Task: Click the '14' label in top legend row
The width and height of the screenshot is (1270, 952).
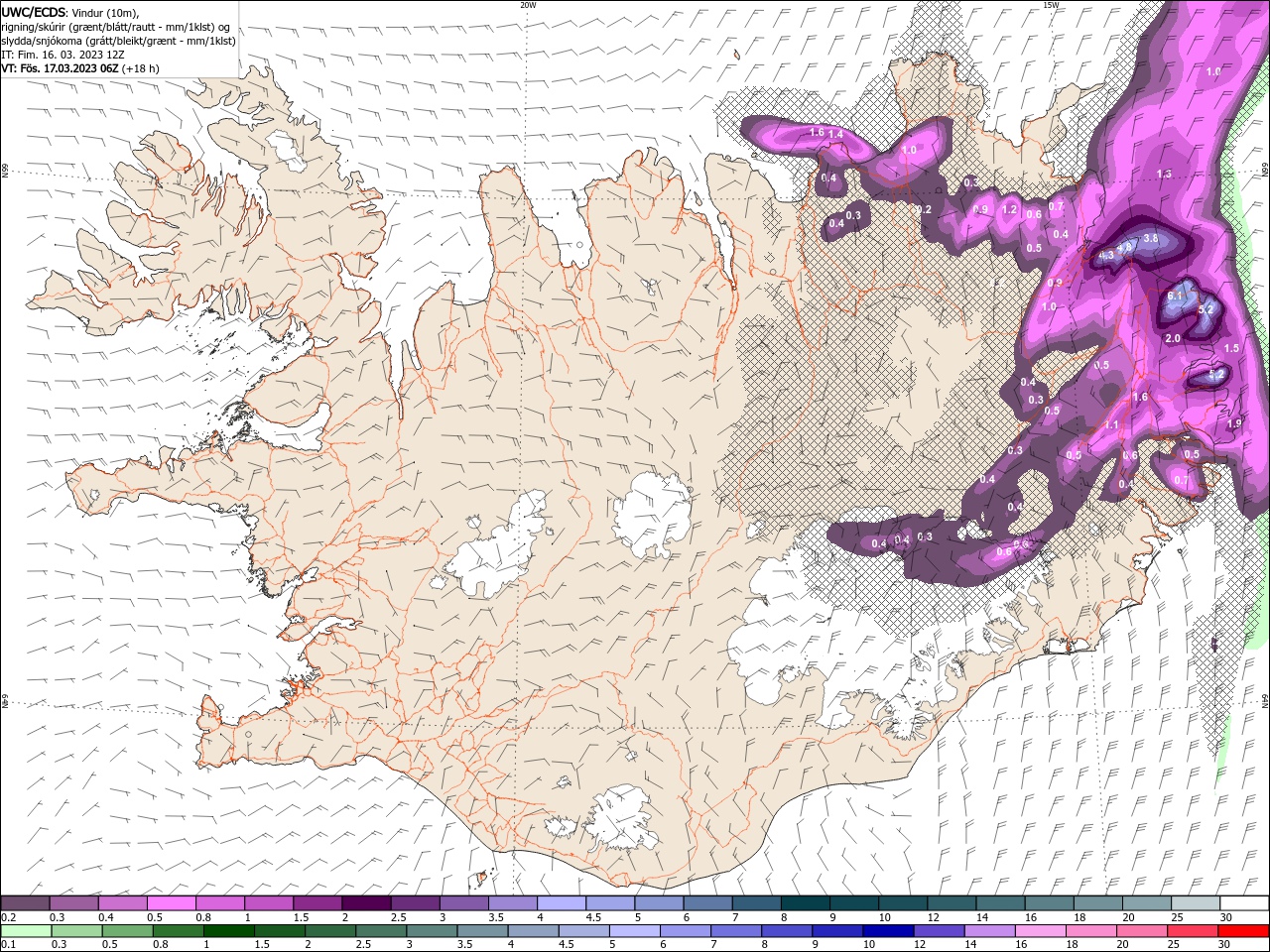Action: pyautogui.click(x=982, y=917)
